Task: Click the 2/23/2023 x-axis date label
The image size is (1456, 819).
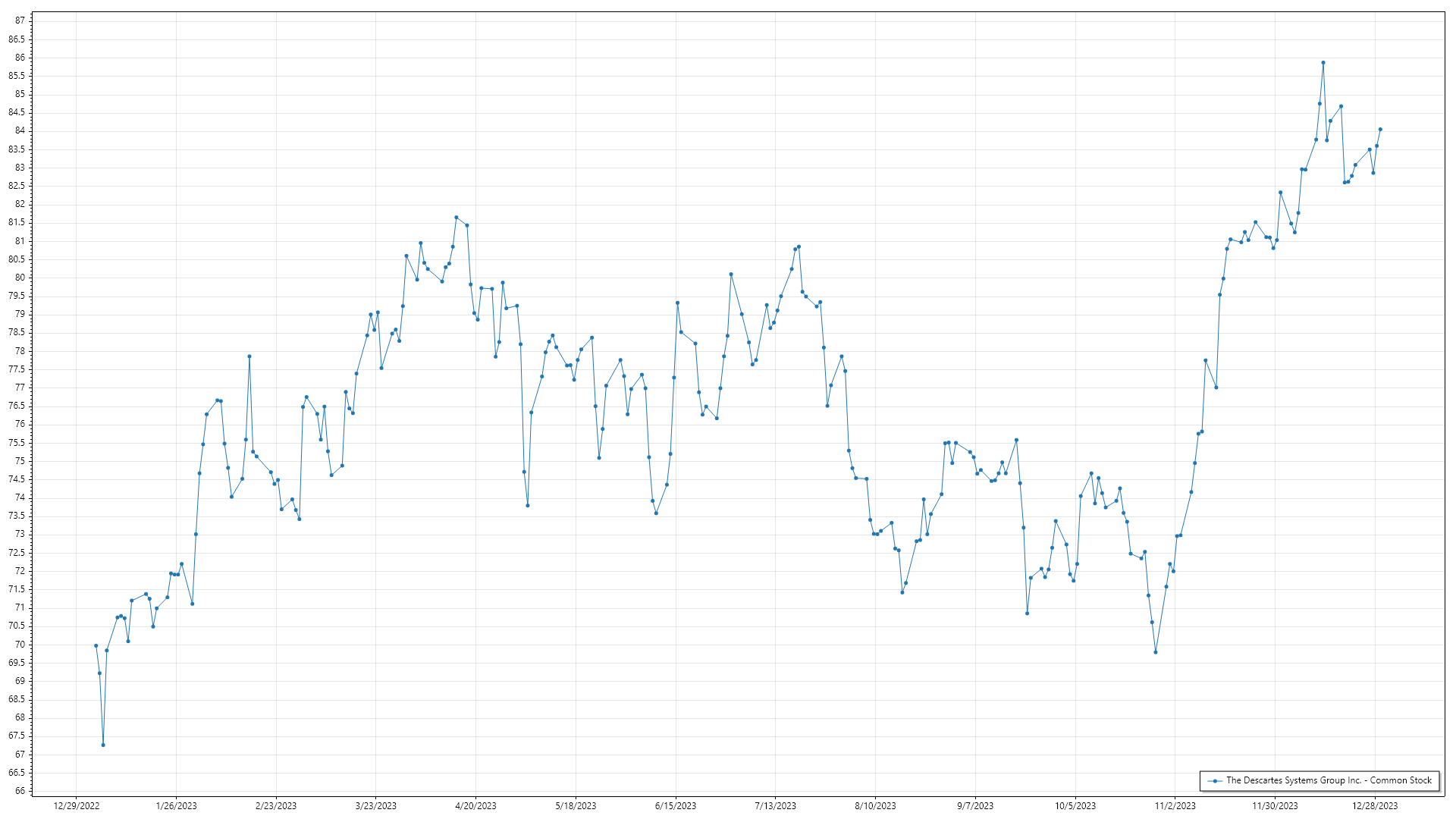Action: click(x=276, y=805)
